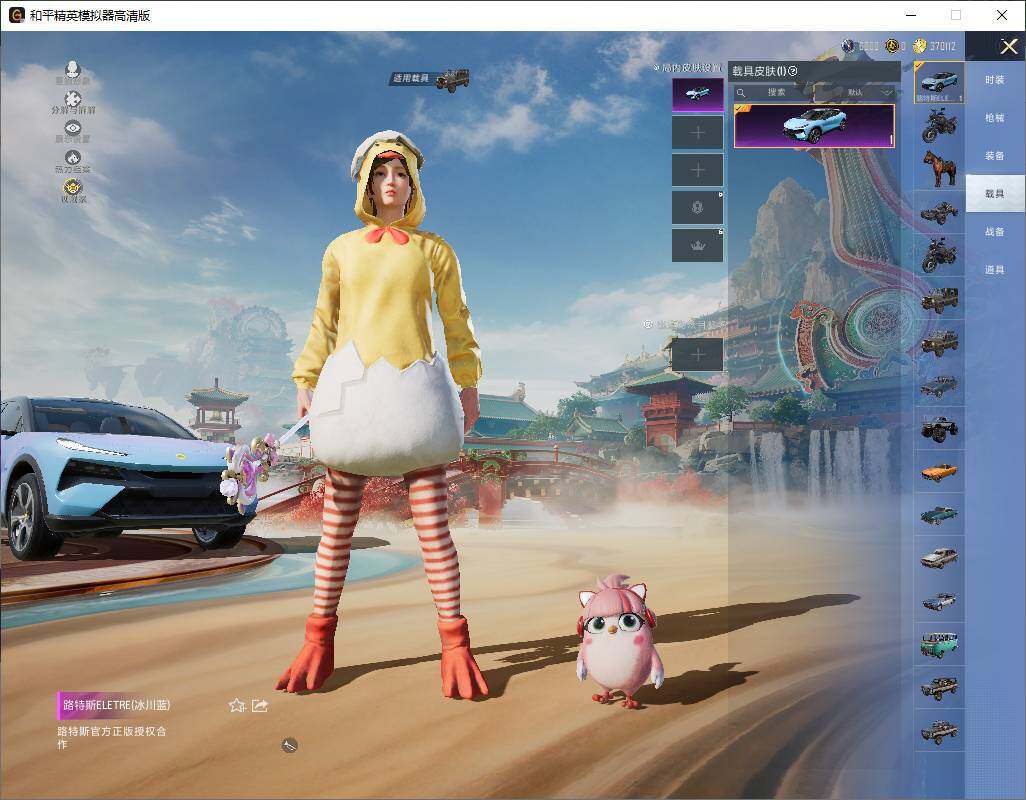Open the 默认 sort dropdown
This screenshot has width=1026, height=800.
point(860,92)
